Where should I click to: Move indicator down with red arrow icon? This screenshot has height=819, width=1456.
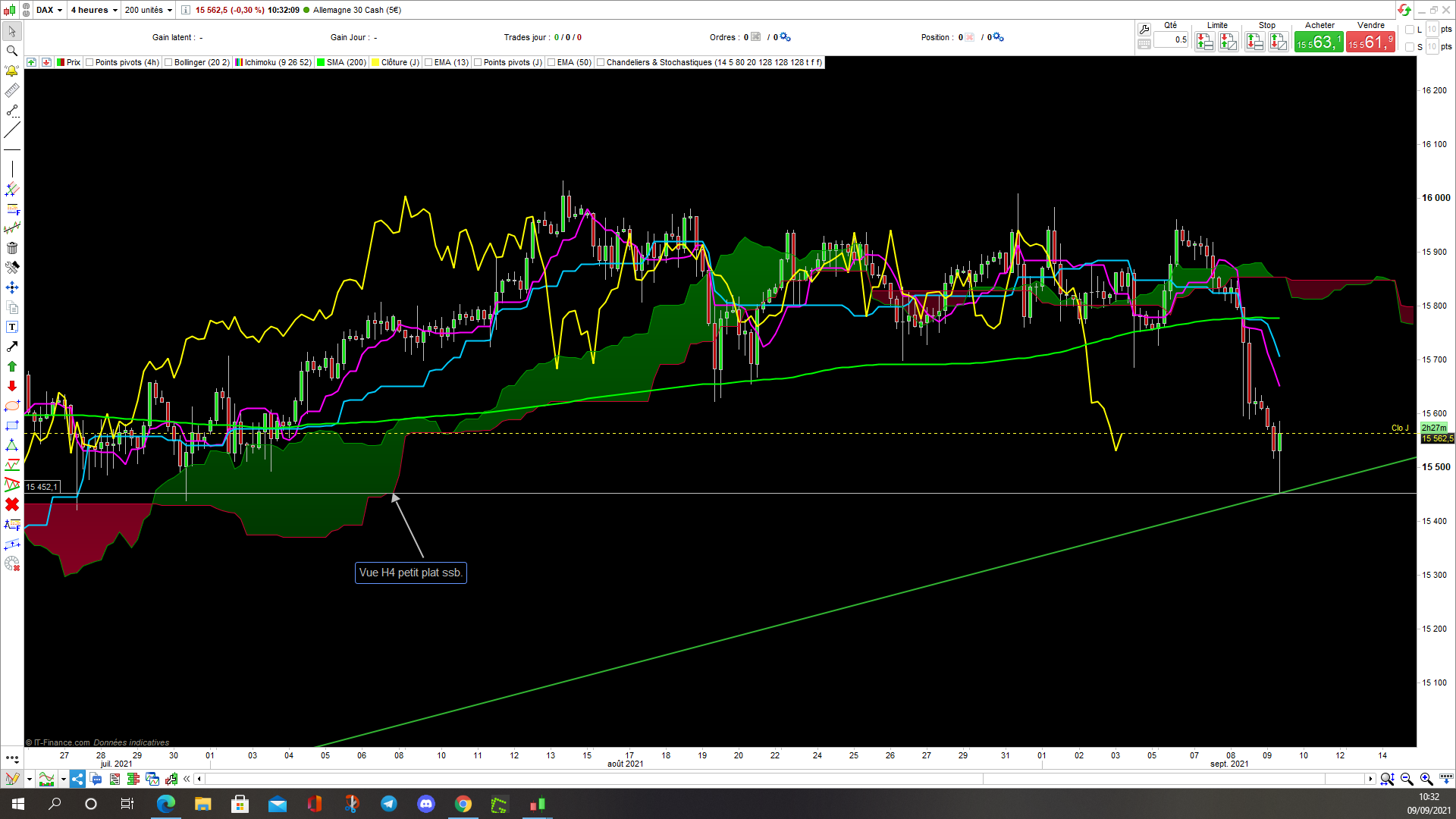click(46, 62)
